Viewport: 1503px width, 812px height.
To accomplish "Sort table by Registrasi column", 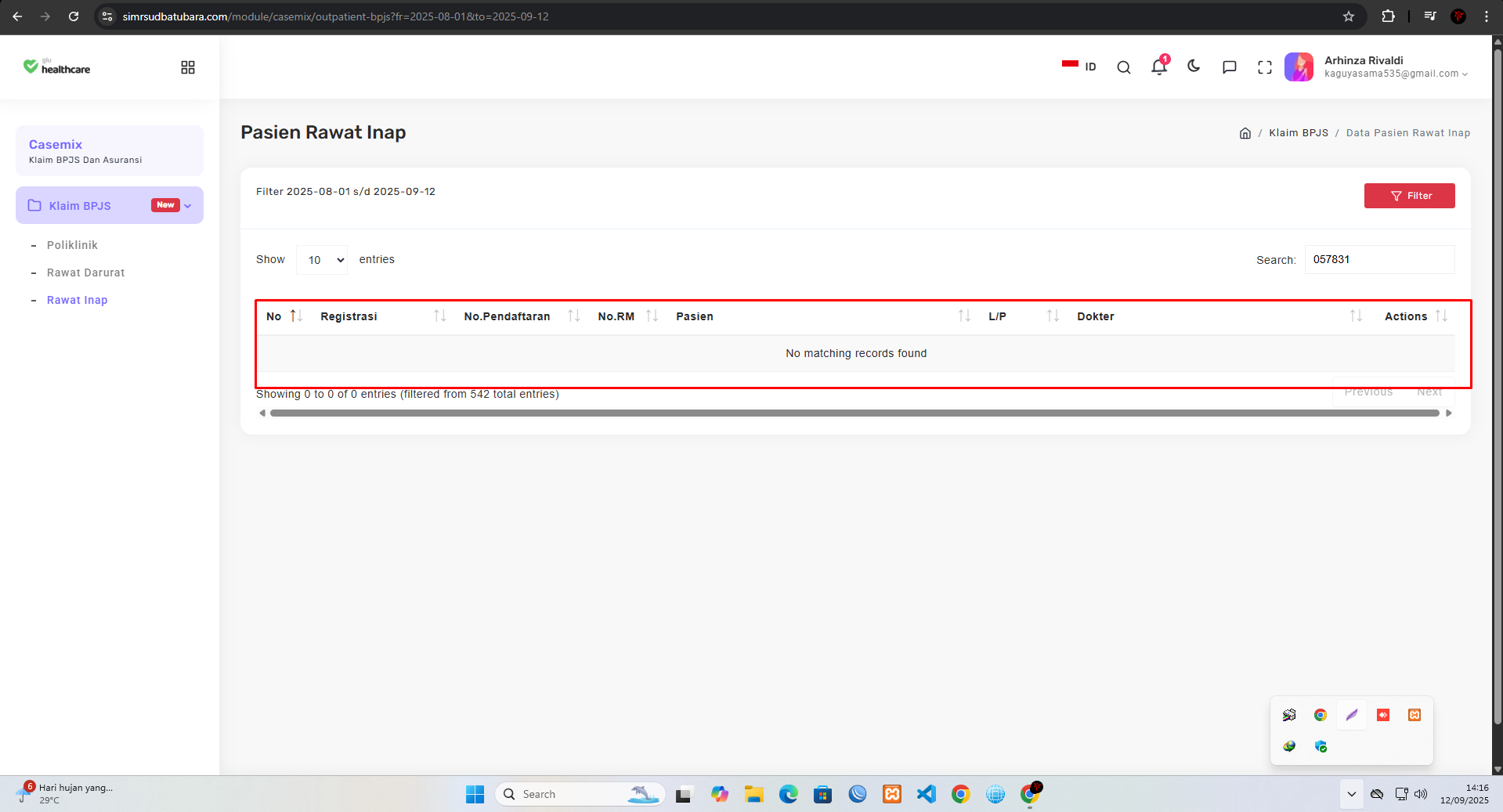I will [382, 316].
